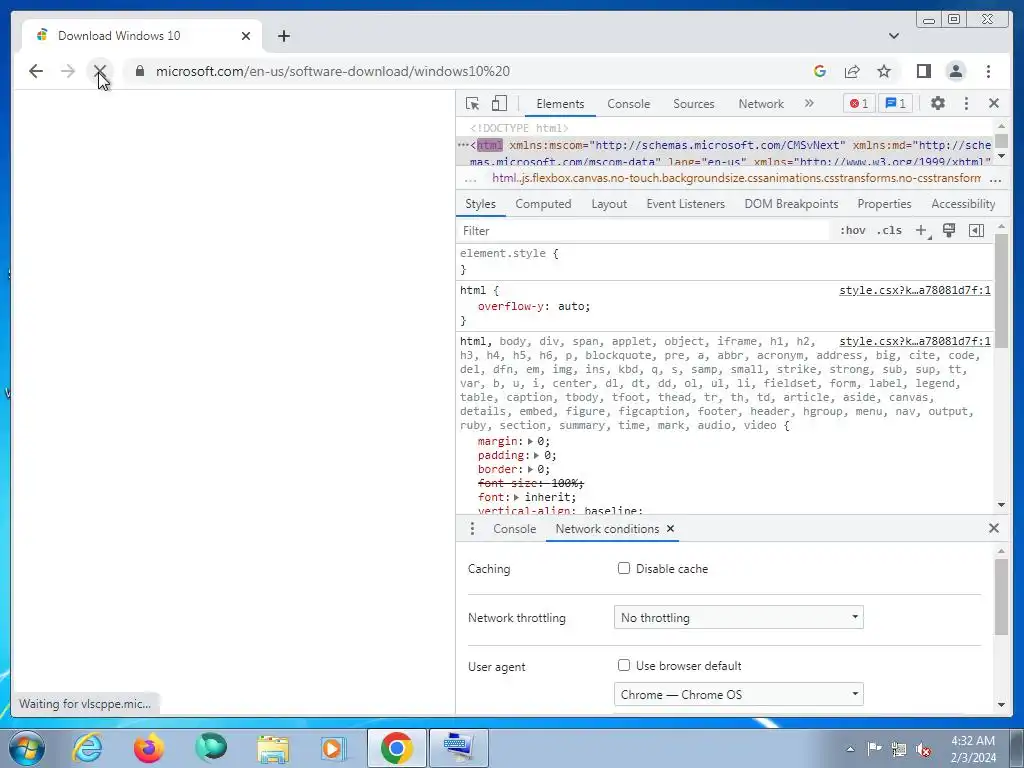
Task: Expand the border property triangle
Action: (x=530, y=469)
